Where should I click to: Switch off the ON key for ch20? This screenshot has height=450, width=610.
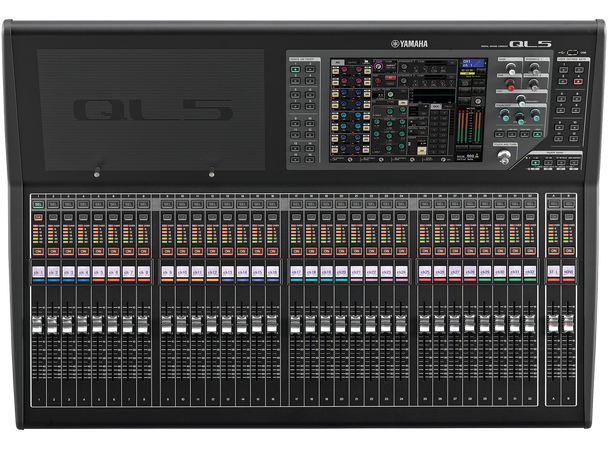tap(341, 251)
